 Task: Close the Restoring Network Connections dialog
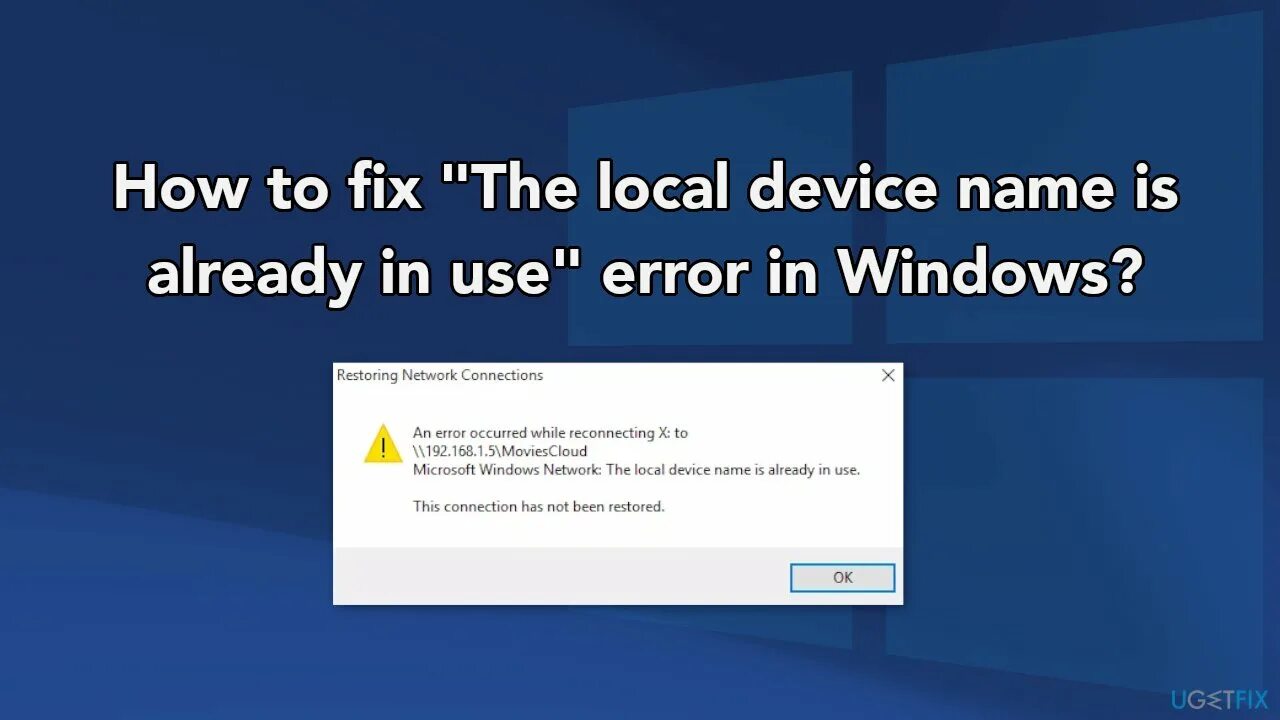887,376
